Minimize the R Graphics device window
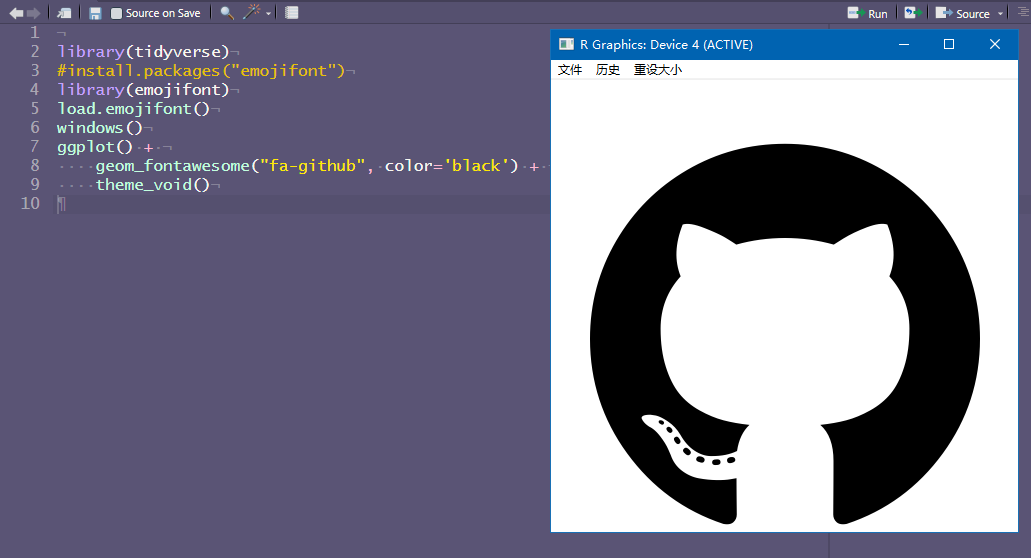The image size is (1031, 558). click(x=904, y=44)
